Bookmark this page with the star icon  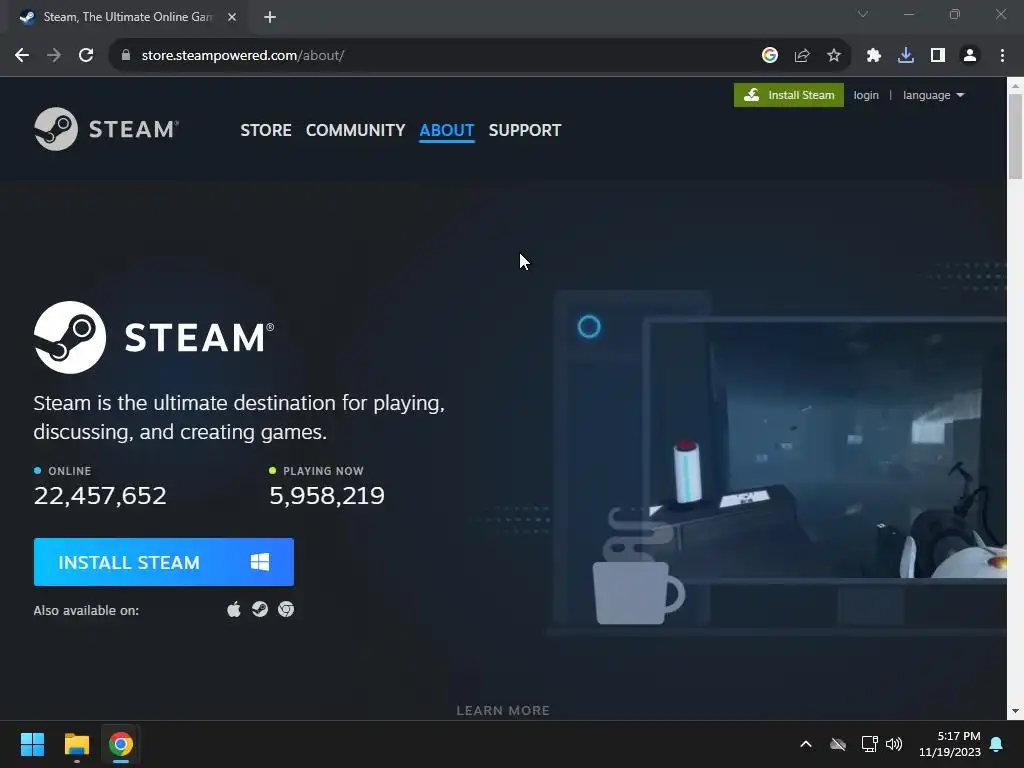(834, 56)
